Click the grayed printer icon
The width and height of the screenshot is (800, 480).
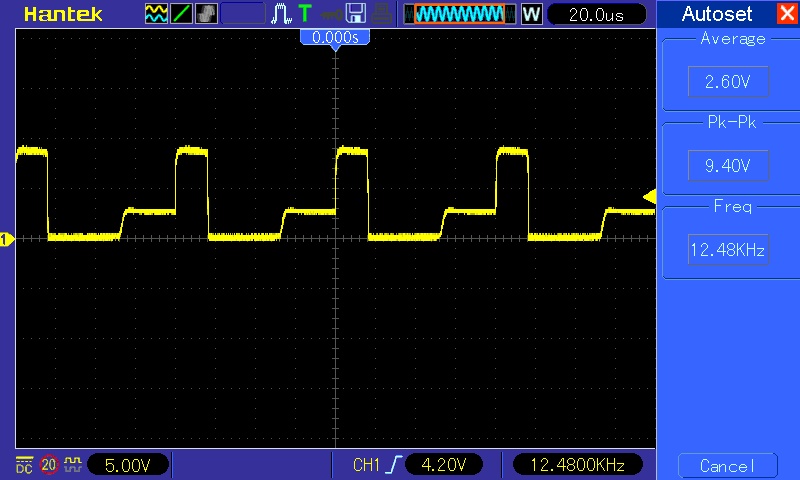point(381,14)
